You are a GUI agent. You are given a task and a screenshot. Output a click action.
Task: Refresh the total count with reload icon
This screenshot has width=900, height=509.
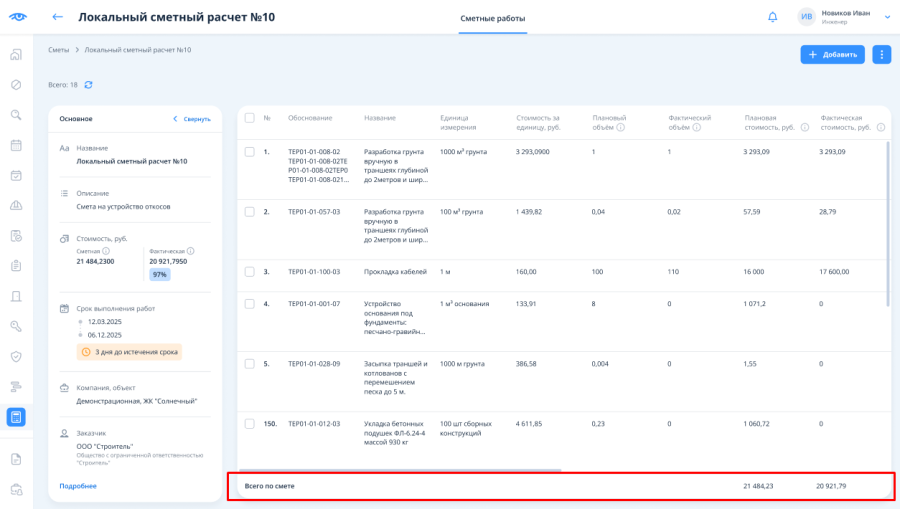click(x=88, y=85)
